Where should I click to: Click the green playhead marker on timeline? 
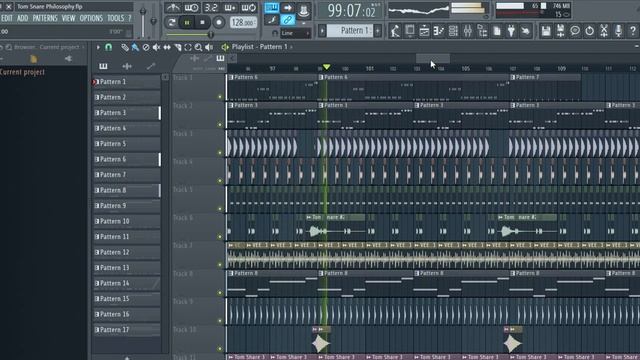pos(326,67)
